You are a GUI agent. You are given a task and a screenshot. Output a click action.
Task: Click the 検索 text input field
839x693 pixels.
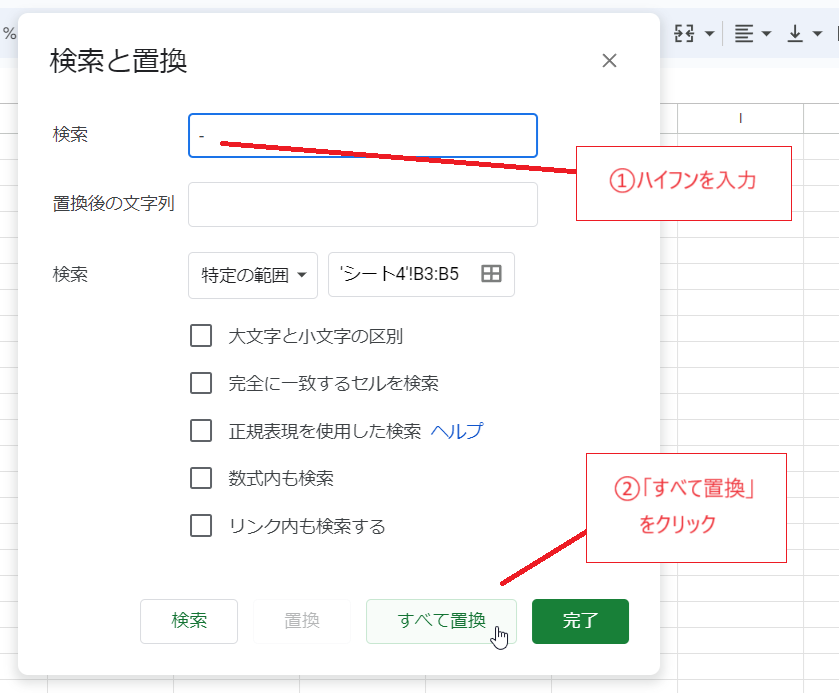(363, 135)
